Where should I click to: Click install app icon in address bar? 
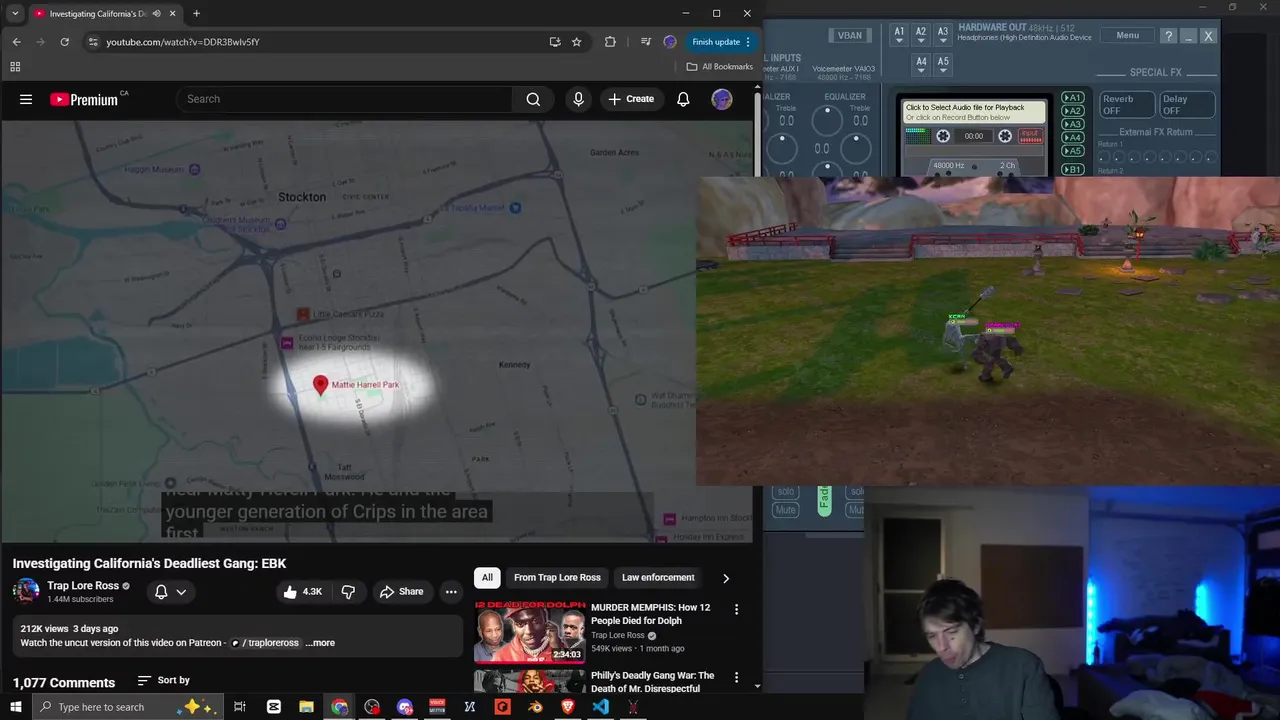pos(555,42)
